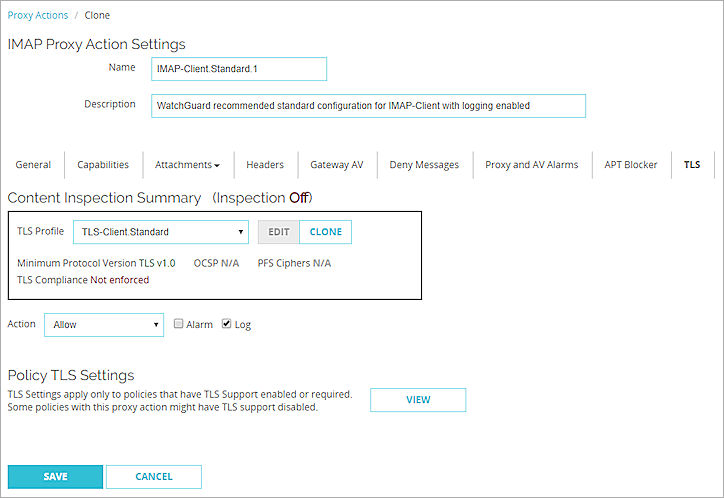The width and height of the screenshot is (724, 498).
Task: Expand the Action dropdown set to Allow
Action: 104,325
